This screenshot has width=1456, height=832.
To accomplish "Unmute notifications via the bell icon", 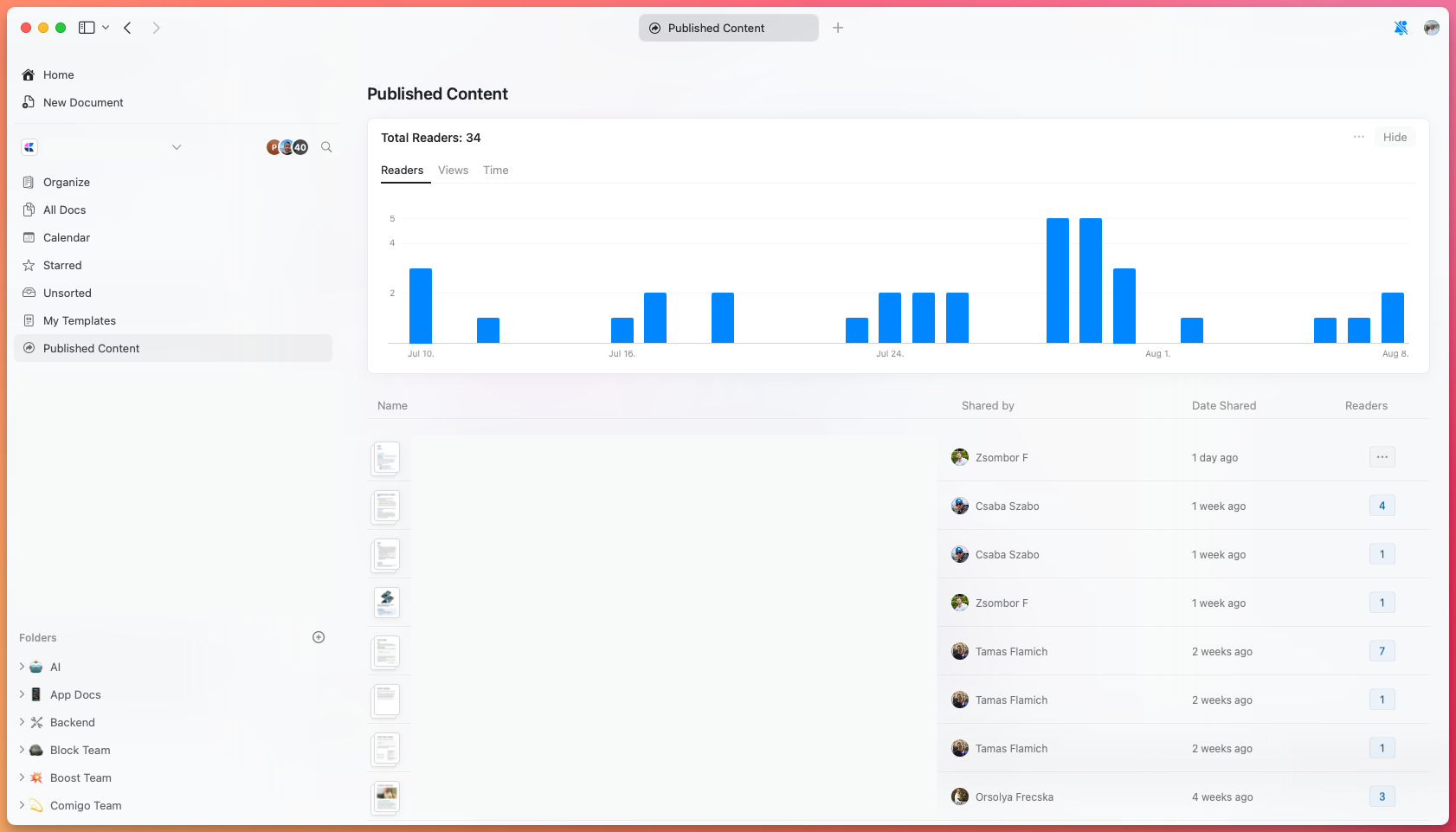I will (1400, 27).
